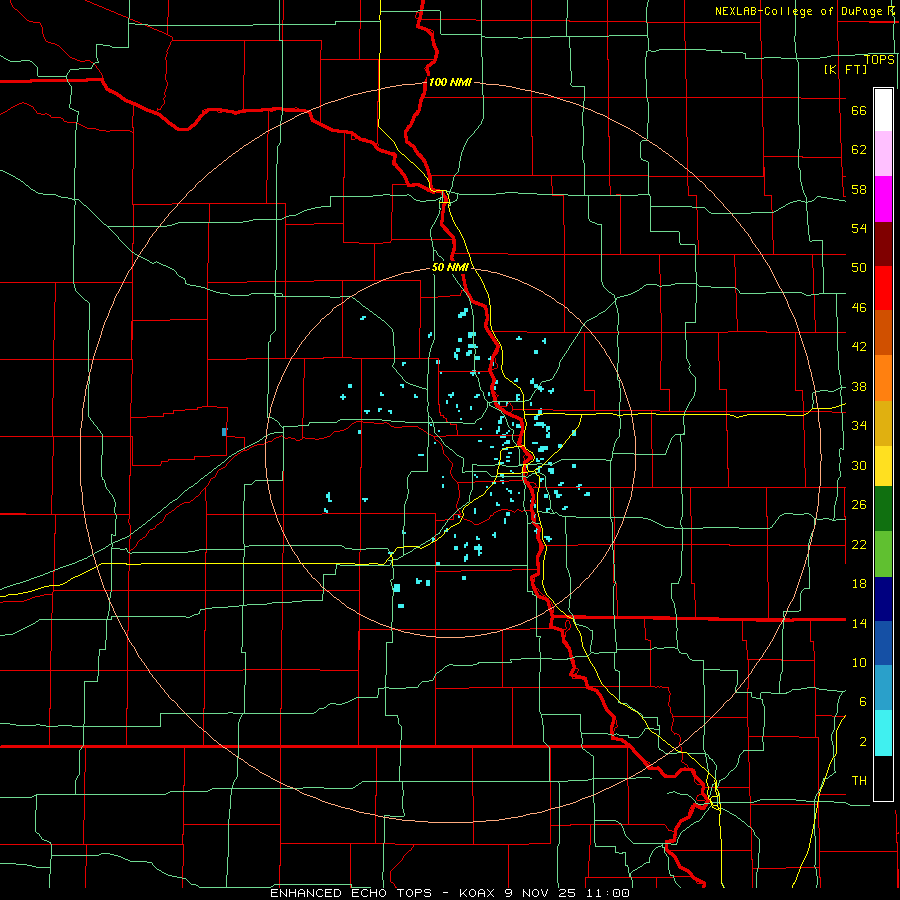Click the '38' legend value
900x900 pixels.
[x=859, y=387]
